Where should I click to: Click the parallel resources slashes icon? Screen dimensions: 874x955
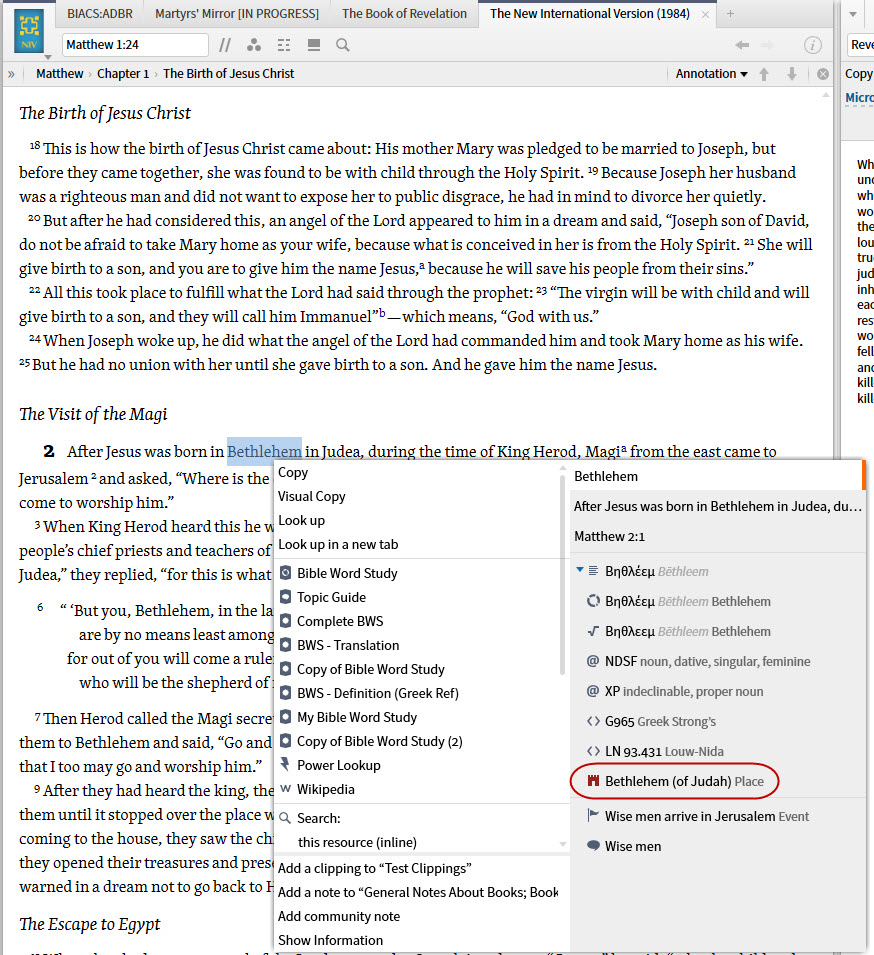[x=225, y=45]
